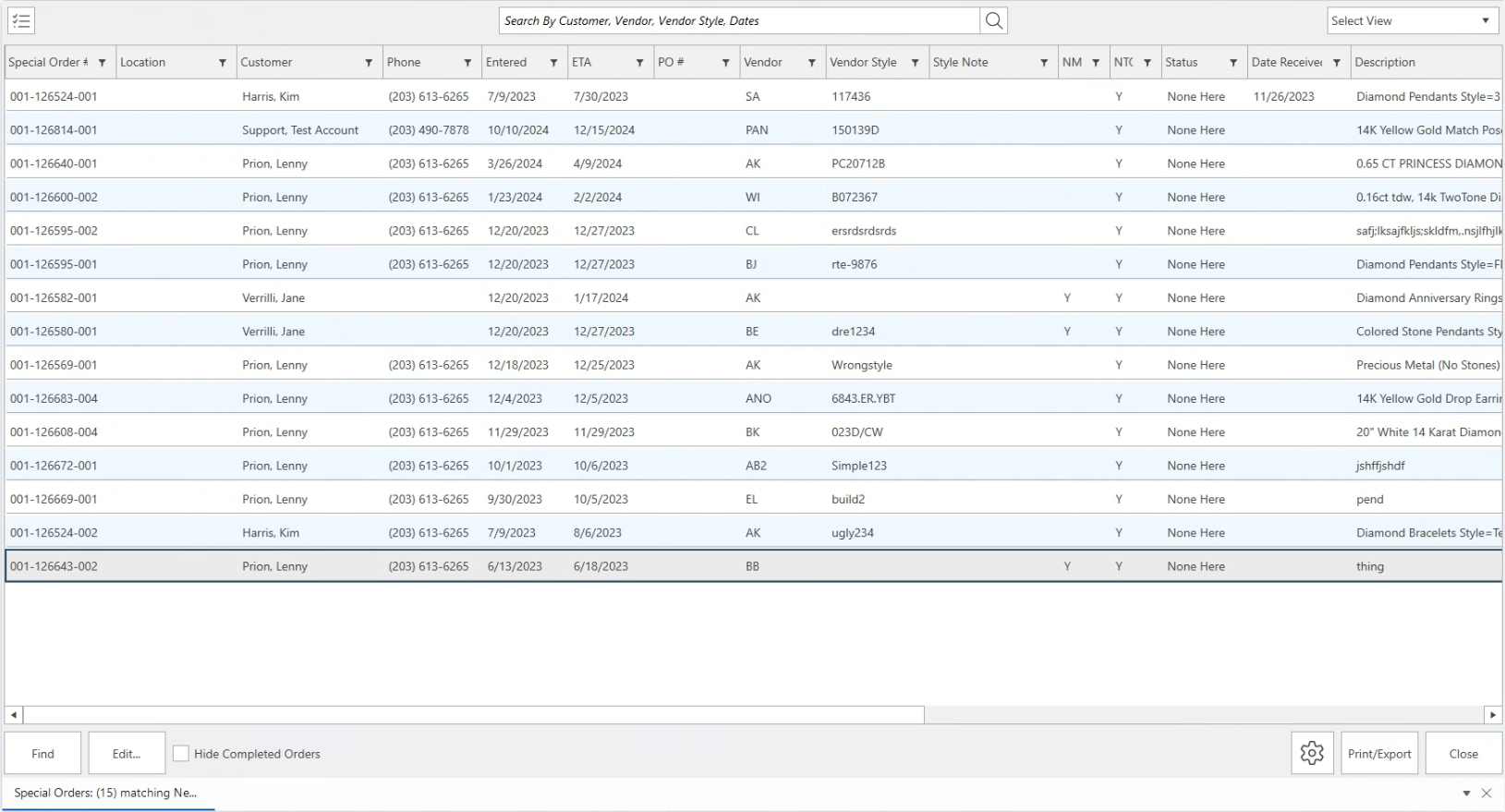The image size is (1505, 812).
Task: Filter the Phone column
Action: pyautogui.click(x=467, y=63)
